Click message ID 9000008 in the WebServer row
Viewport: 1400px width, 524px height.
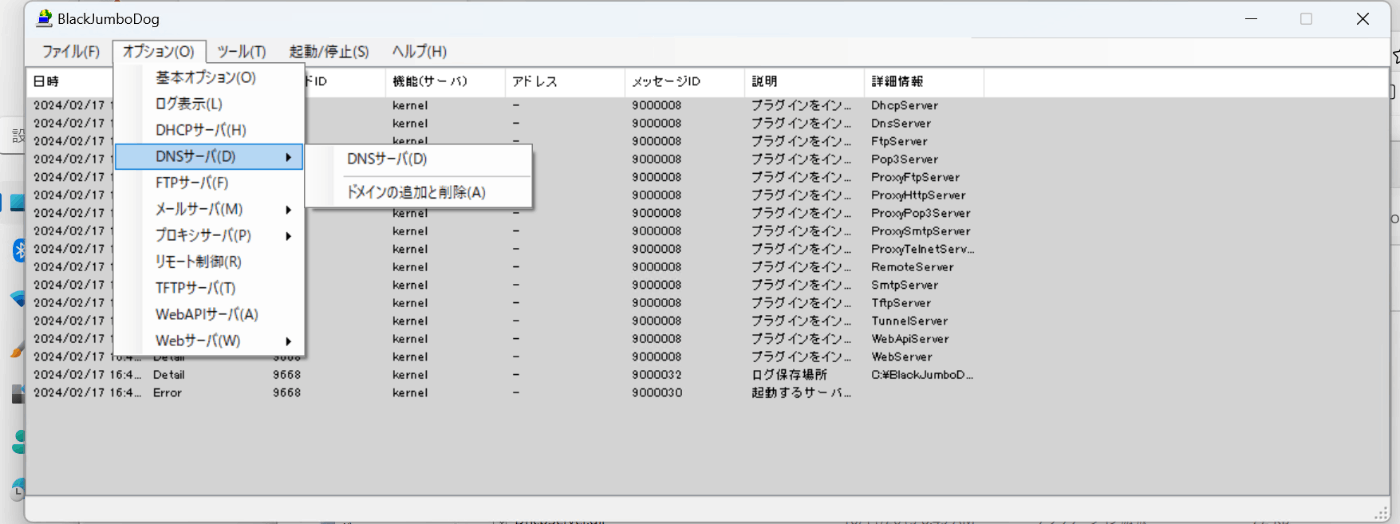(x=656, y=357)
